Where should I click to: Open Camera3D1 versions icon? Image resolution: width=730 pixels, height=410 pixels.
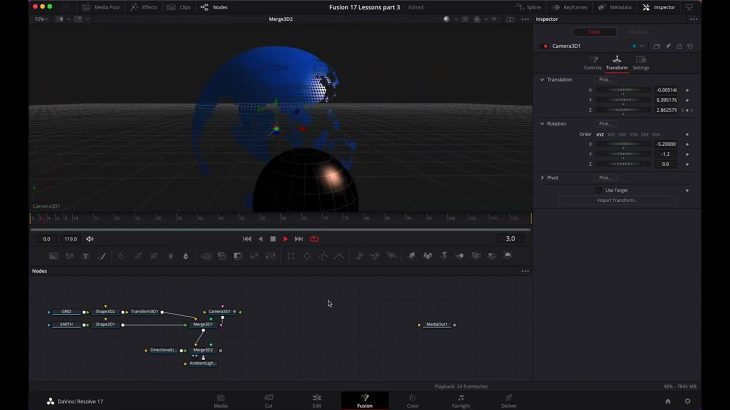click(x=656, y=46)
